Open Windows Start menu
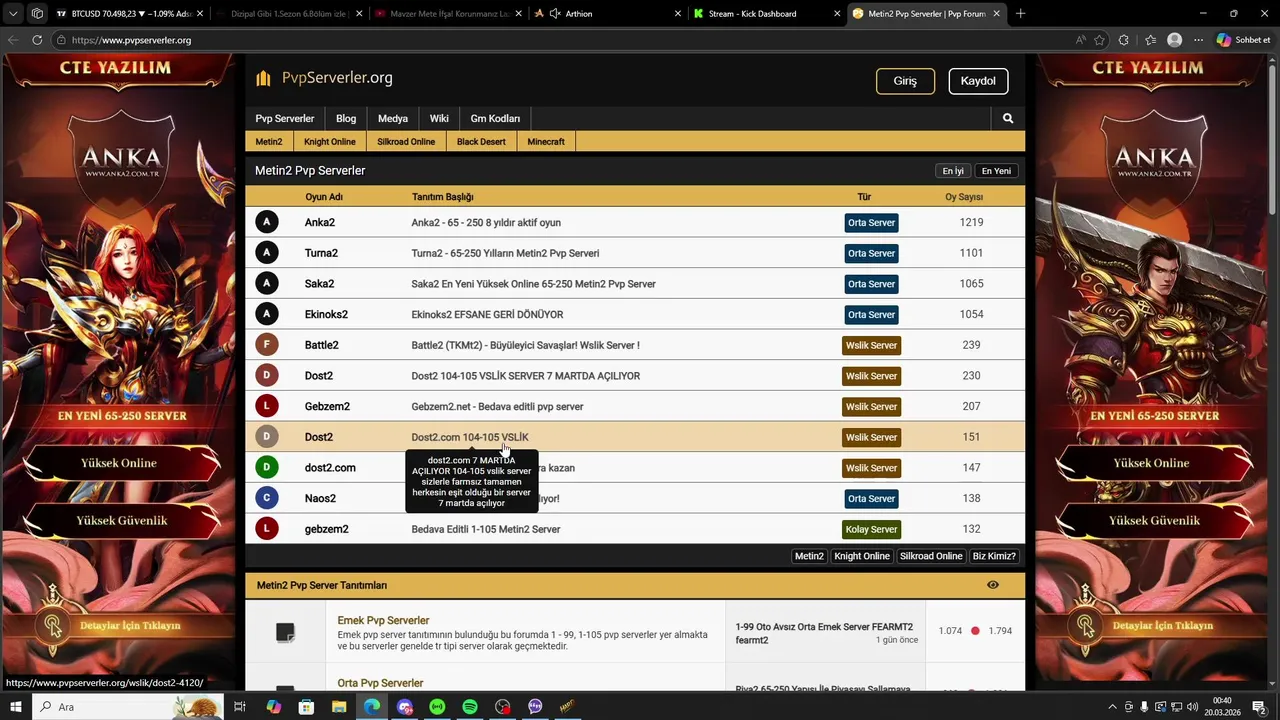 tap(15, 707)
